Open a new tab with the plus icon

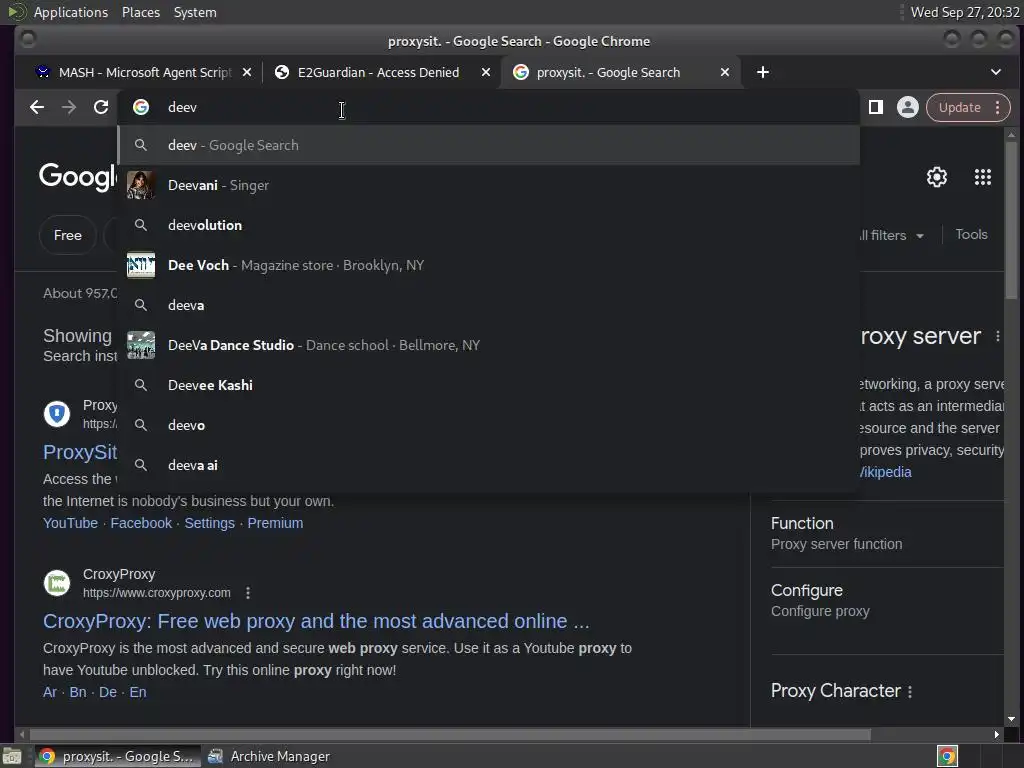pyautogui.click(x=763, y=72)
